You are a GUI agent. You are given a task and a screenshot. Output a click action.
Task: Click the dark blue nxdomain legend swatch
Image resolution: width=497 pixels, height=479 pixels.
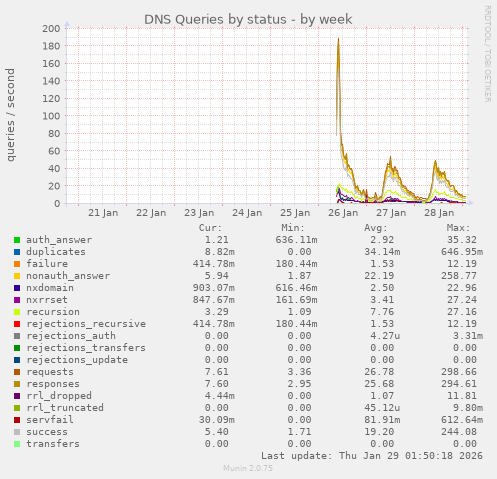pyautogui.click(x=17, y=288)
